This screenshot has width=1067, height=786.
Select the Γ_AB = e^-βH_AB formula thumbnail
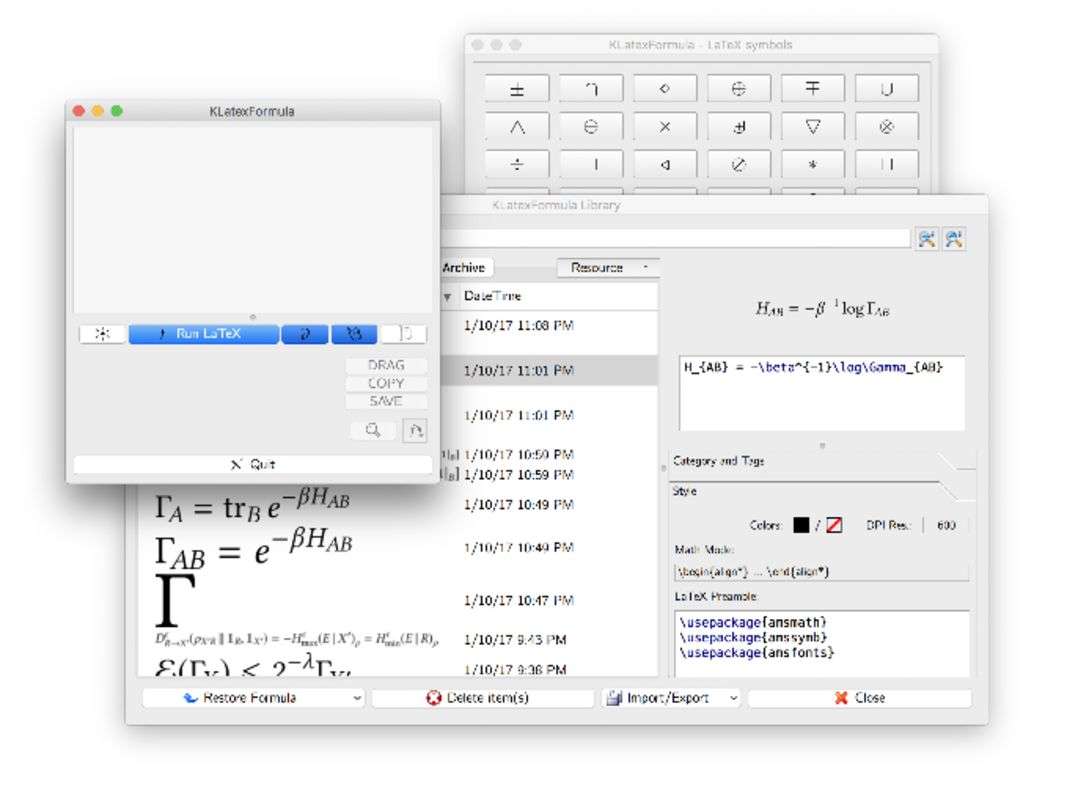click(253, 548)
